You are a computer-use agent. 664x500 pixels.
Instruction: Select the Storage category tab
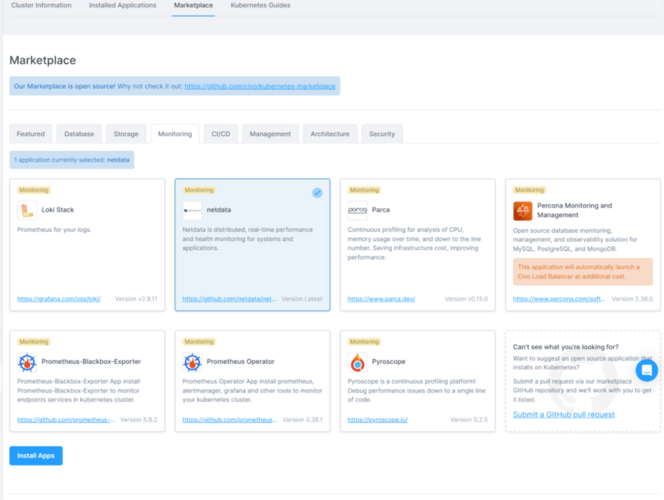126,134
